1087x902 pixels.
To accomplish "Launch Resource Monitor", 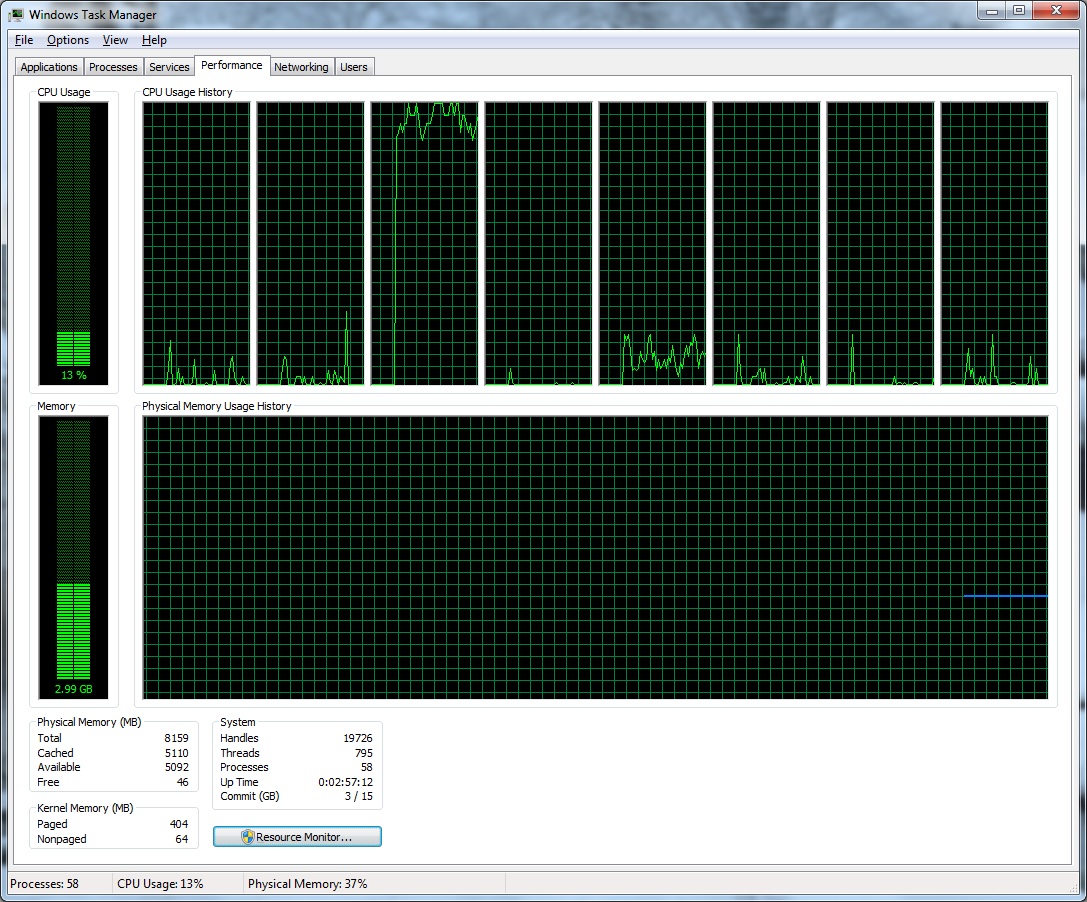I will pos(297,837).
